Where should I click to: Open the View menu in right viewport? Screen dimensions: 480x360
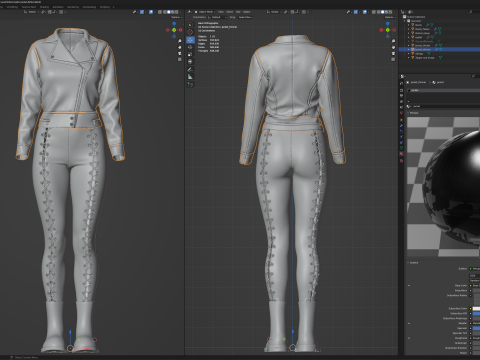tap(221, 12)
